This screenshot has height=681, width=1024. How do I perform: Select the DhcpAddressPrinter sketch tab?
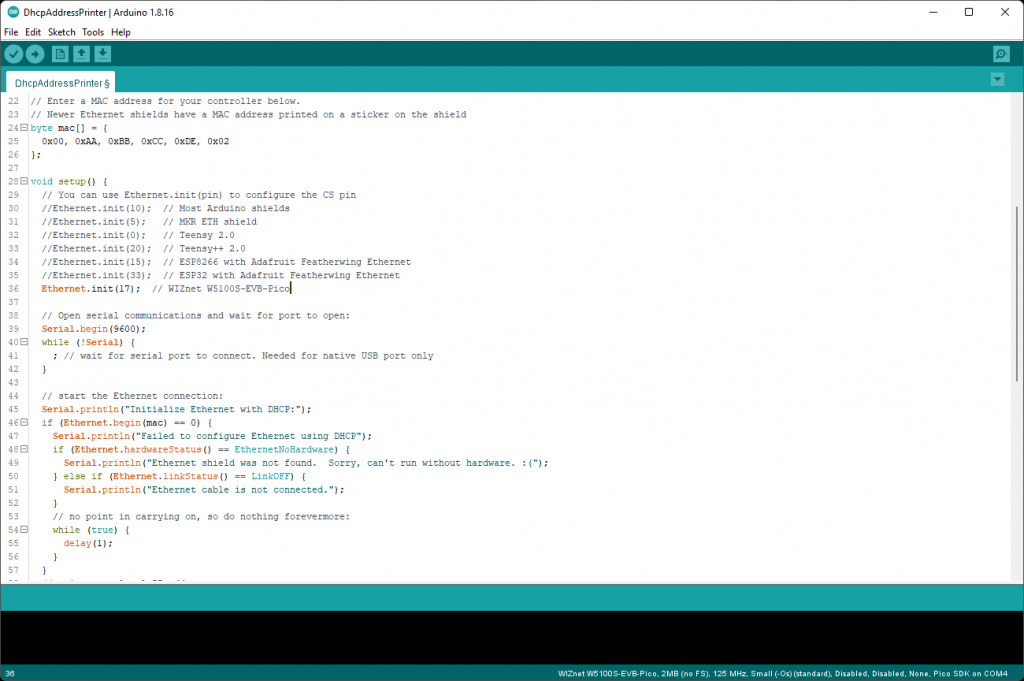pos(61,83)
